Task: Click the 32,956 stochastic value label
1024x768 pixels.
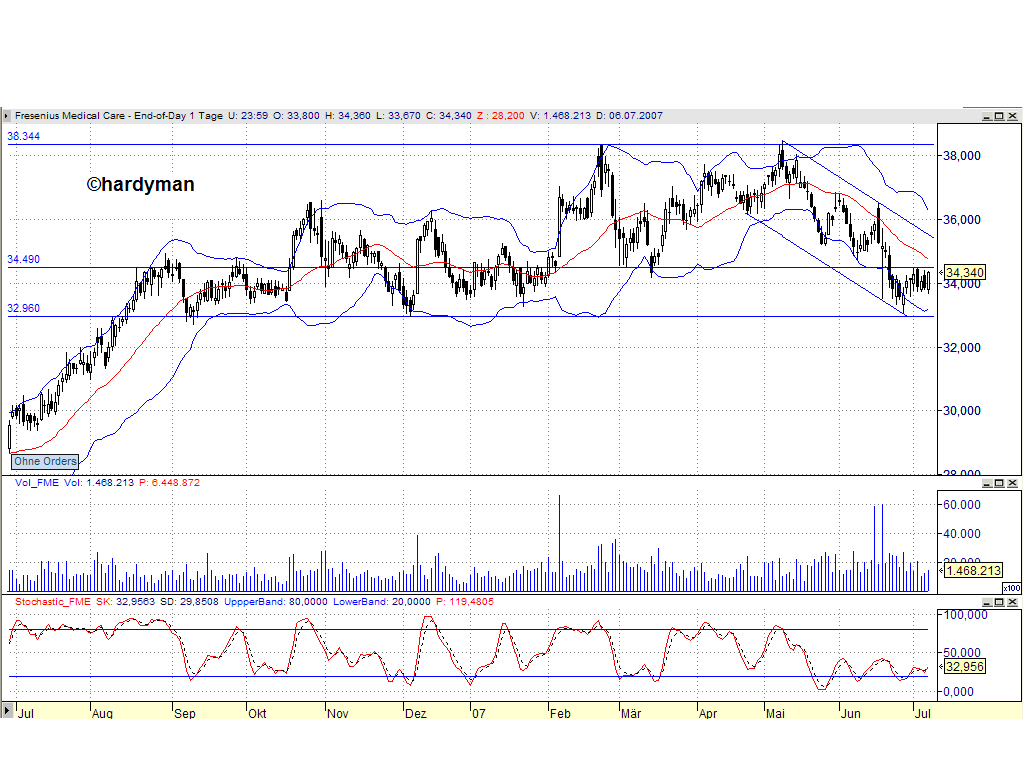Action: (x=963, y=666)
